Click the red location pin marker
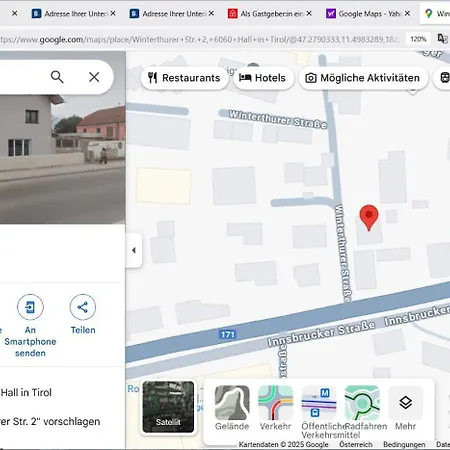Image resolution: width=450 pixels, height=450 pixels. (369, 218)
